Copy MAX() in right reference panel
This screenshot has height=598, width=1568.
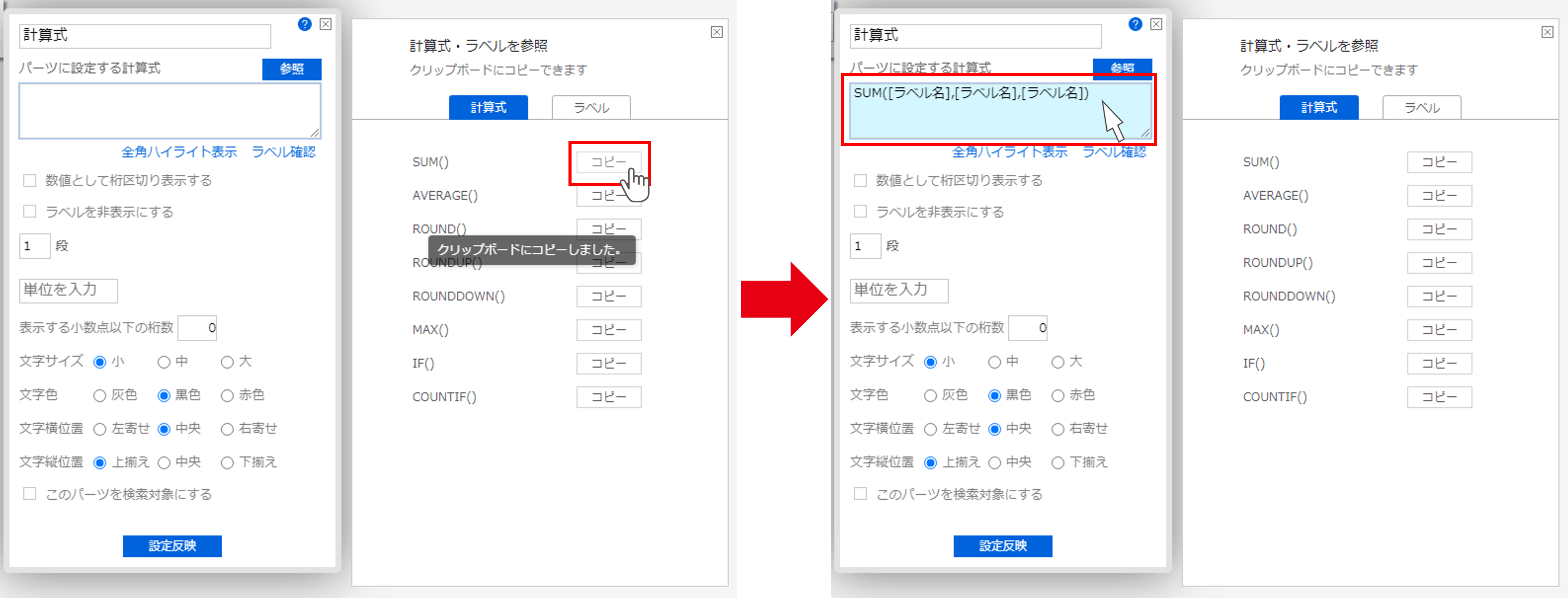[1439, 330]
